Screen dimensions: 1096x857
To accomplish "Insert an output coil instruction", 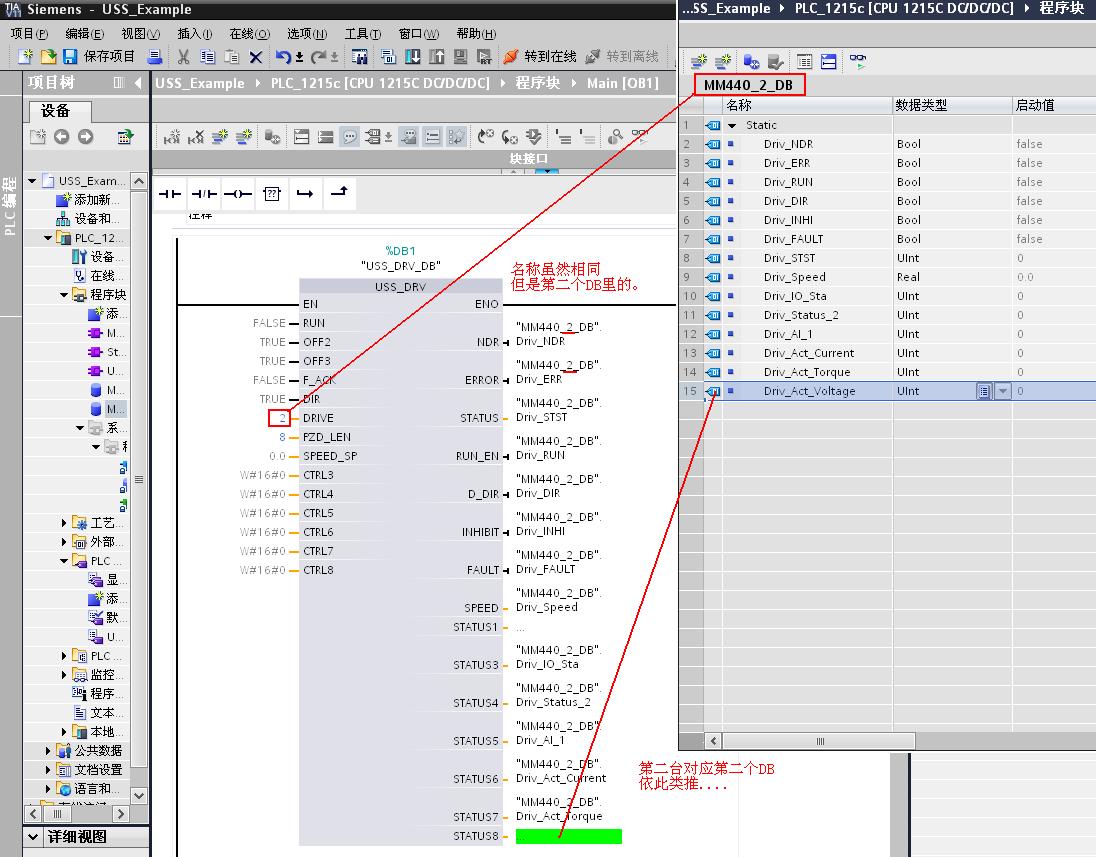I will pyautogui.click(x=238, y=194).
